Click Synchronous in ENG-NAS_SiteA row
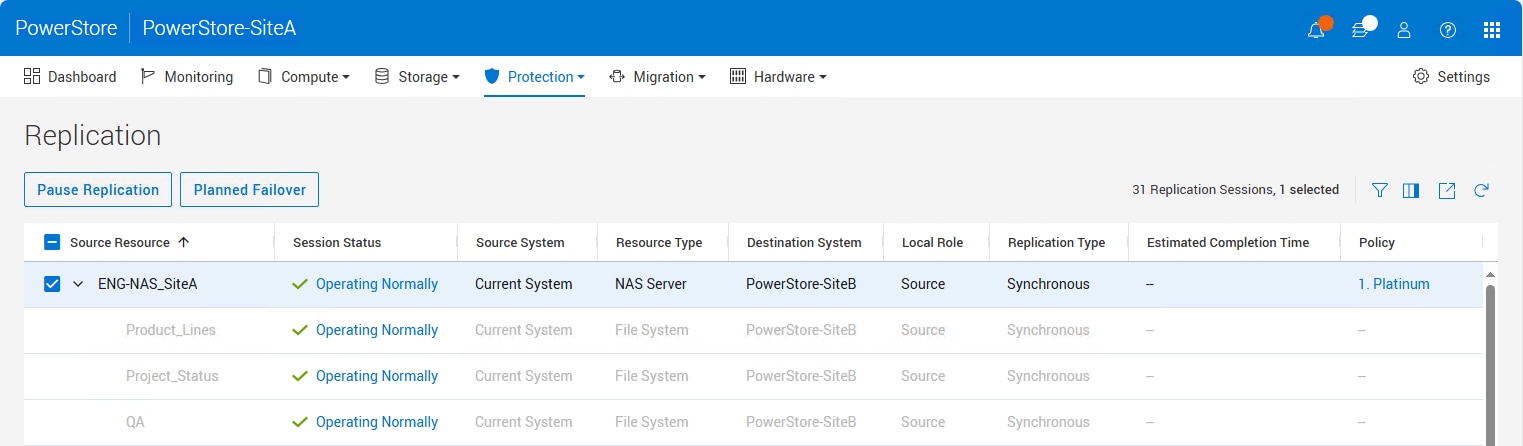 click(1048, 284)
